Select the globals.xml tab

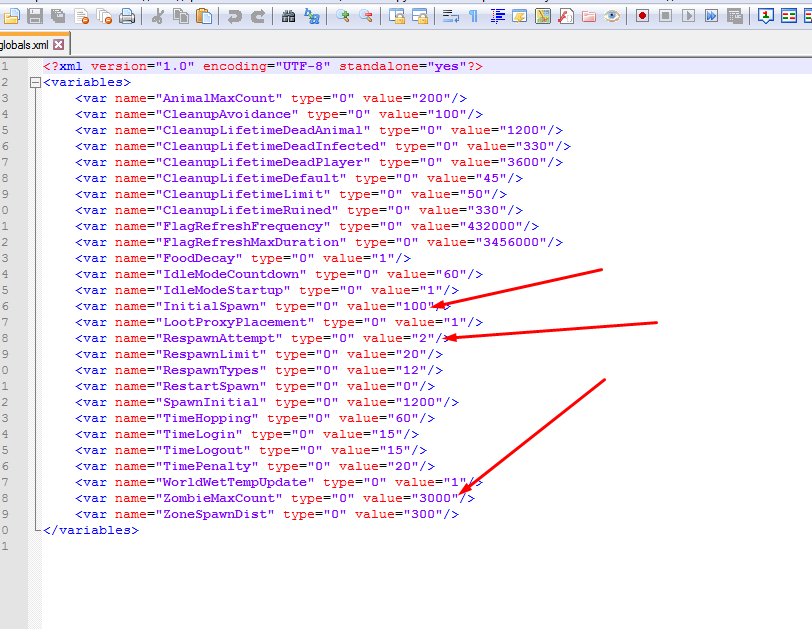coord(24,45)
